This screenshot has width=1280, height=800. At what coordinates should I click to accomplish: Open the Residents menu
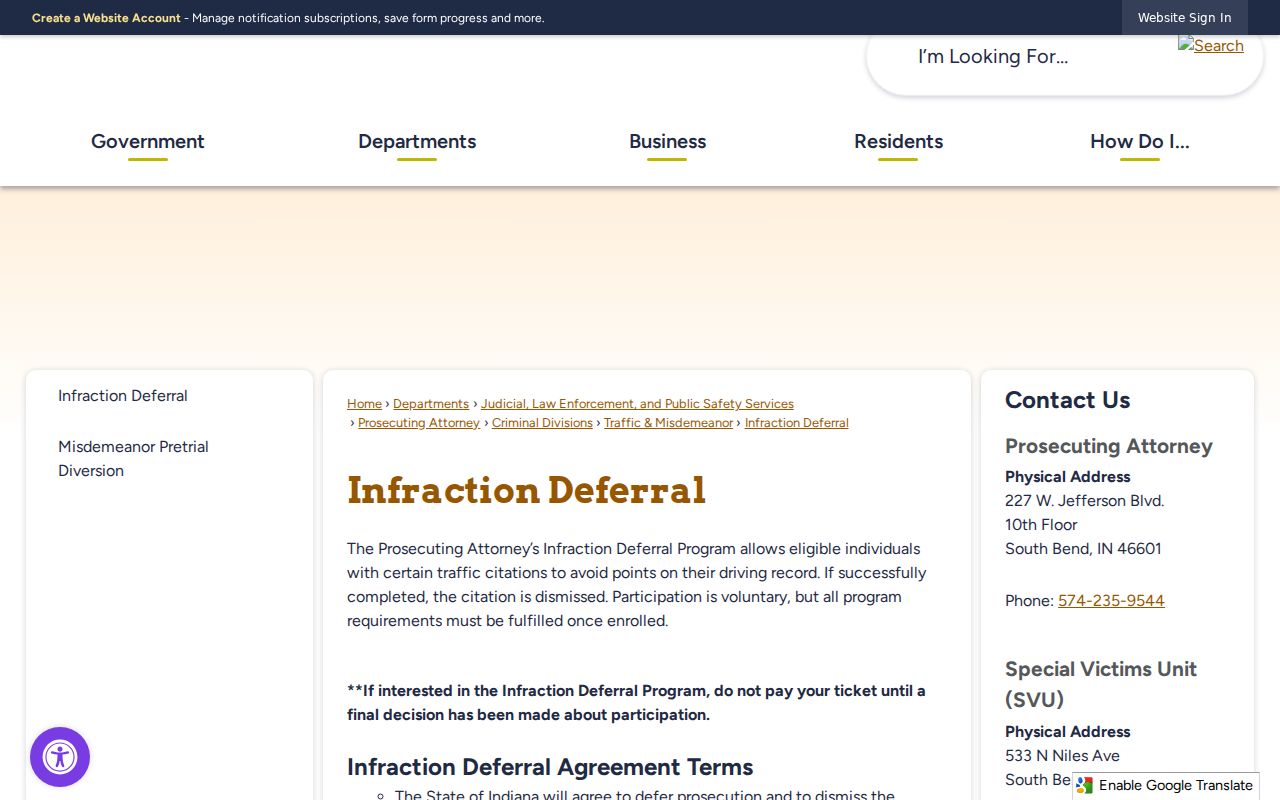[898, 142]
